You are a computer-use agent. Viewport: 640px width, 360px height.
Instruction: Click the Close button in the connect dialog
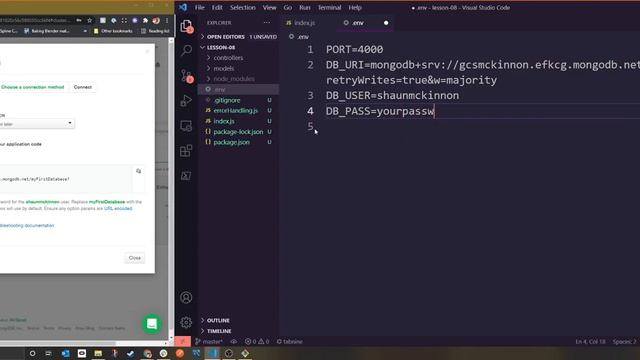tap(135, 258)
